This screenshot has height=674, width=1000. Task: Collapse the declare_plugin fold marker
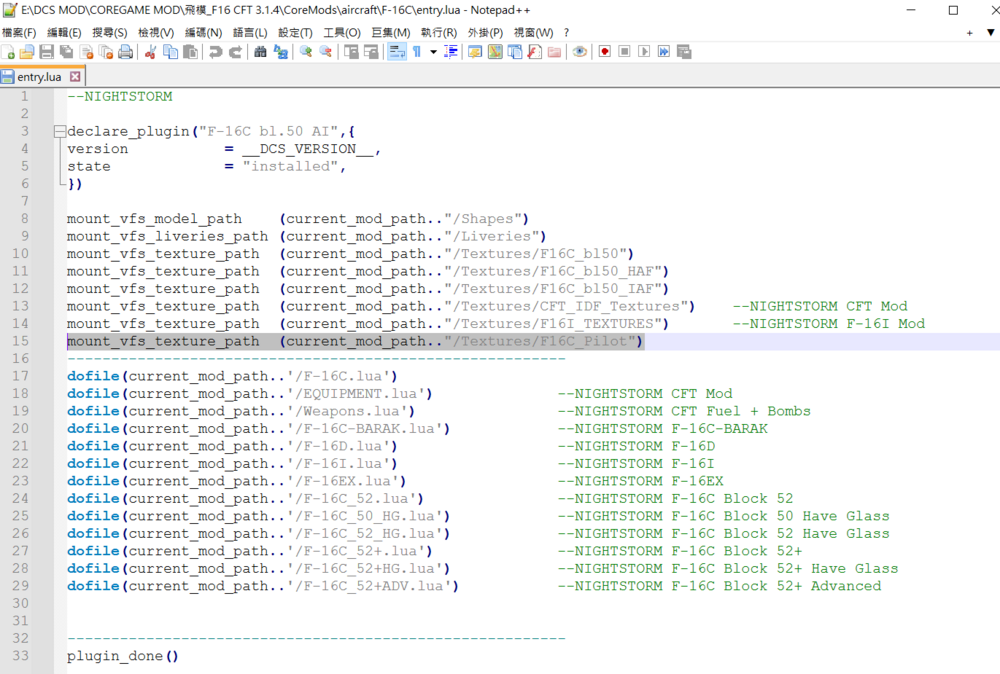[x=60, y=131]
